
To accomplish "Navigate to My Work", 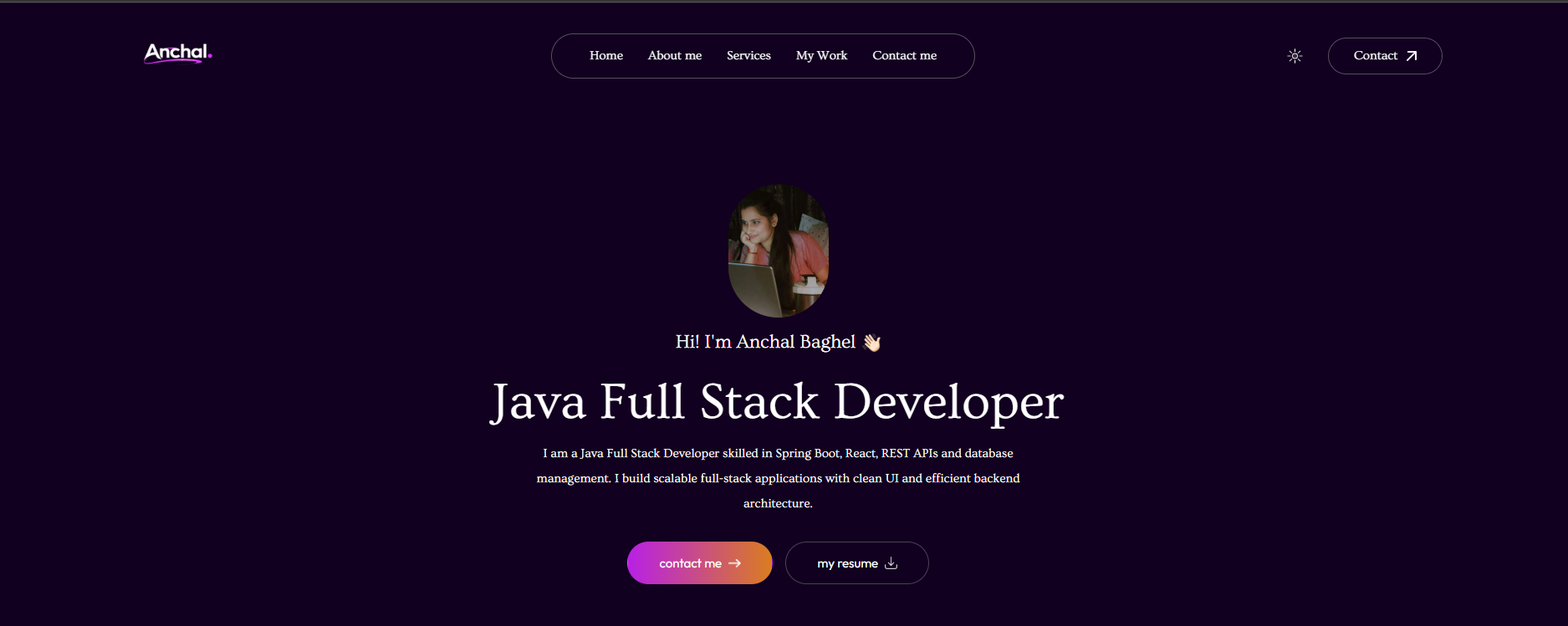I will click(x=821, y=56).
